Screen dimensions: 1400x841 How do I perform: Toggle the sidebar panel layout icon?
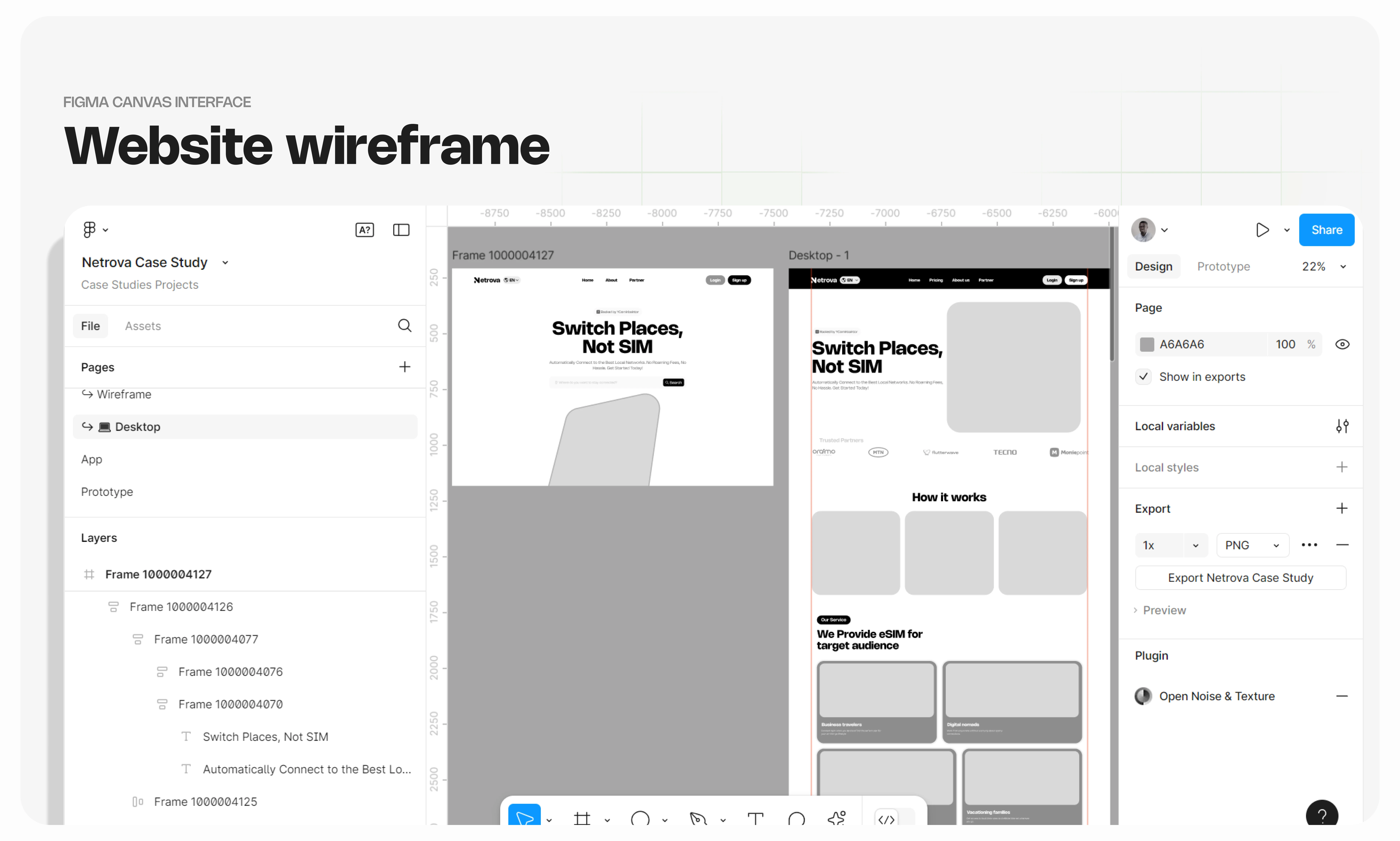point(401,230)
